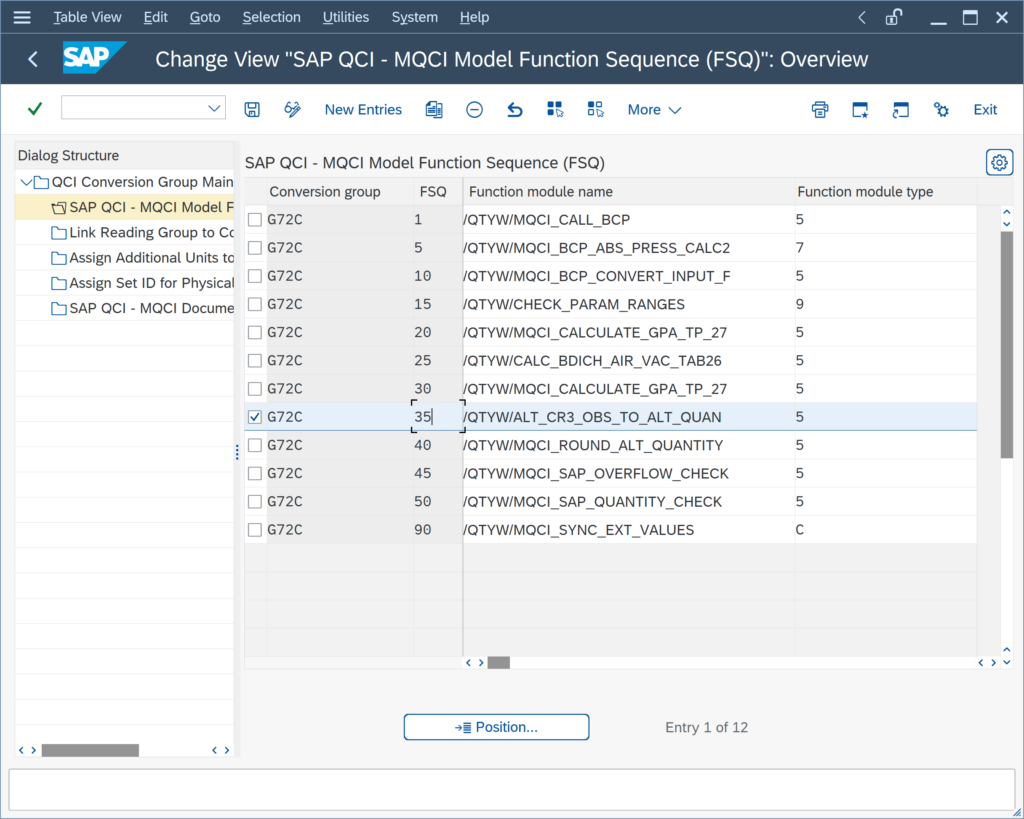Click the Exit button
The height and width of the screenshot is (819, 1024).
(x=985, y=110)
